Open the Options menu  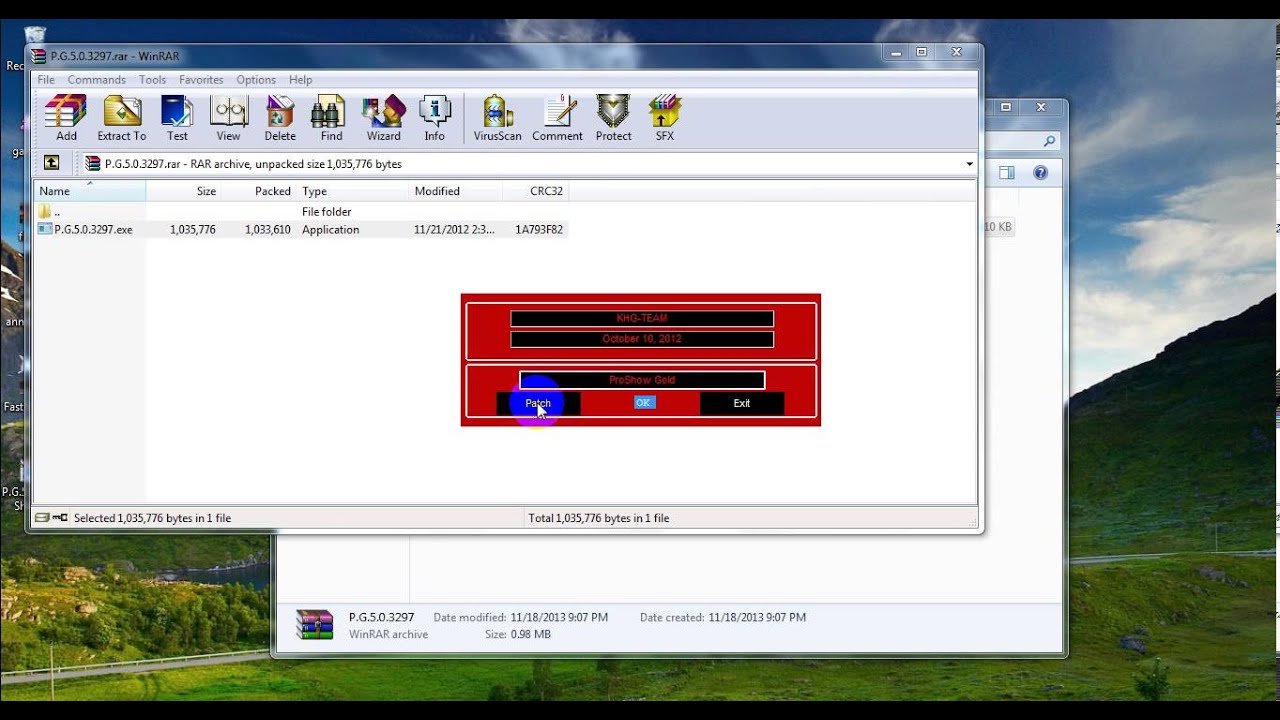[x=256, y=80]
